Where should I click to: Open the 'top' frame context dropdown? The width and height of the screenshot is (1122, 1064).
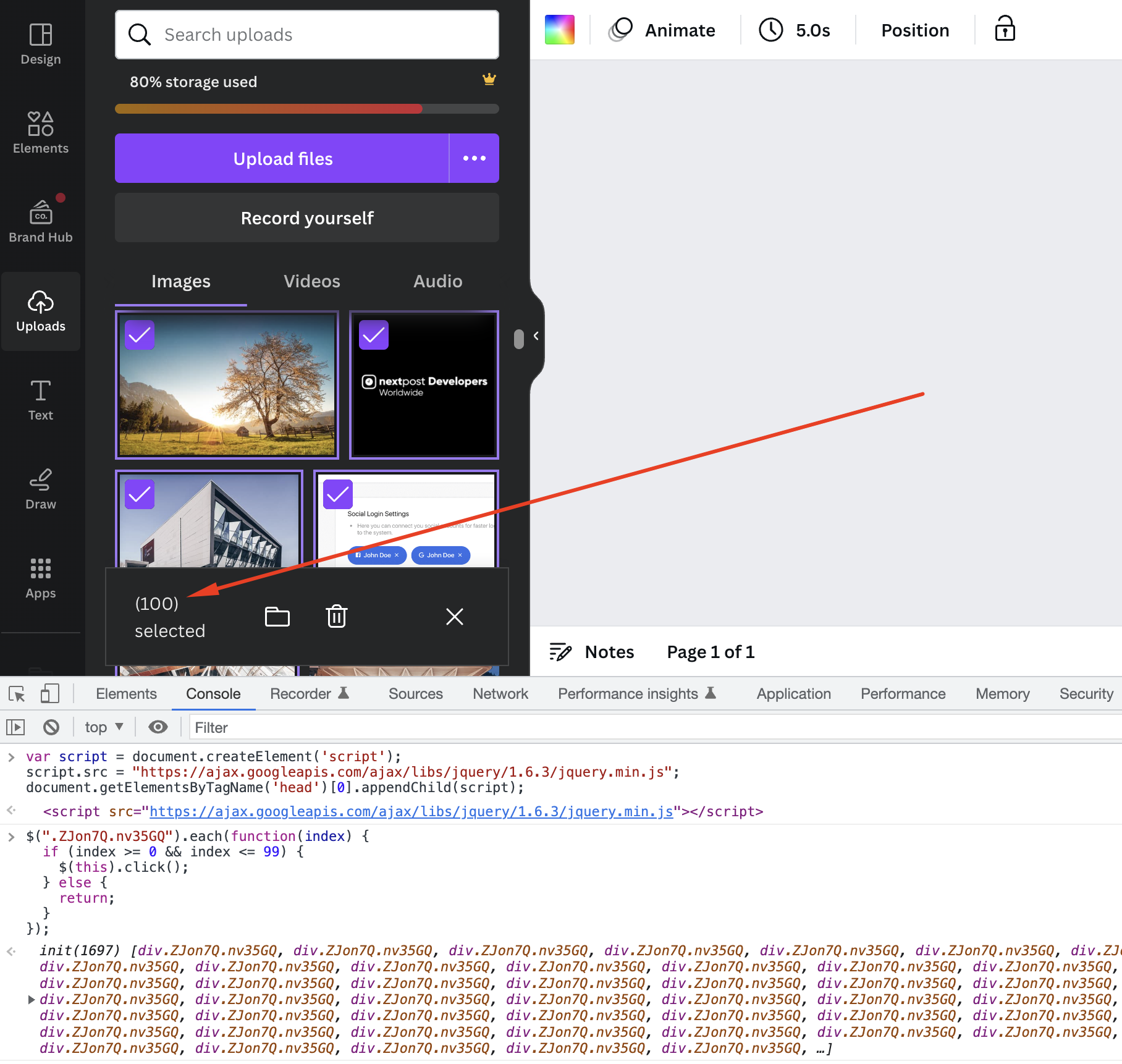(103, 727)
